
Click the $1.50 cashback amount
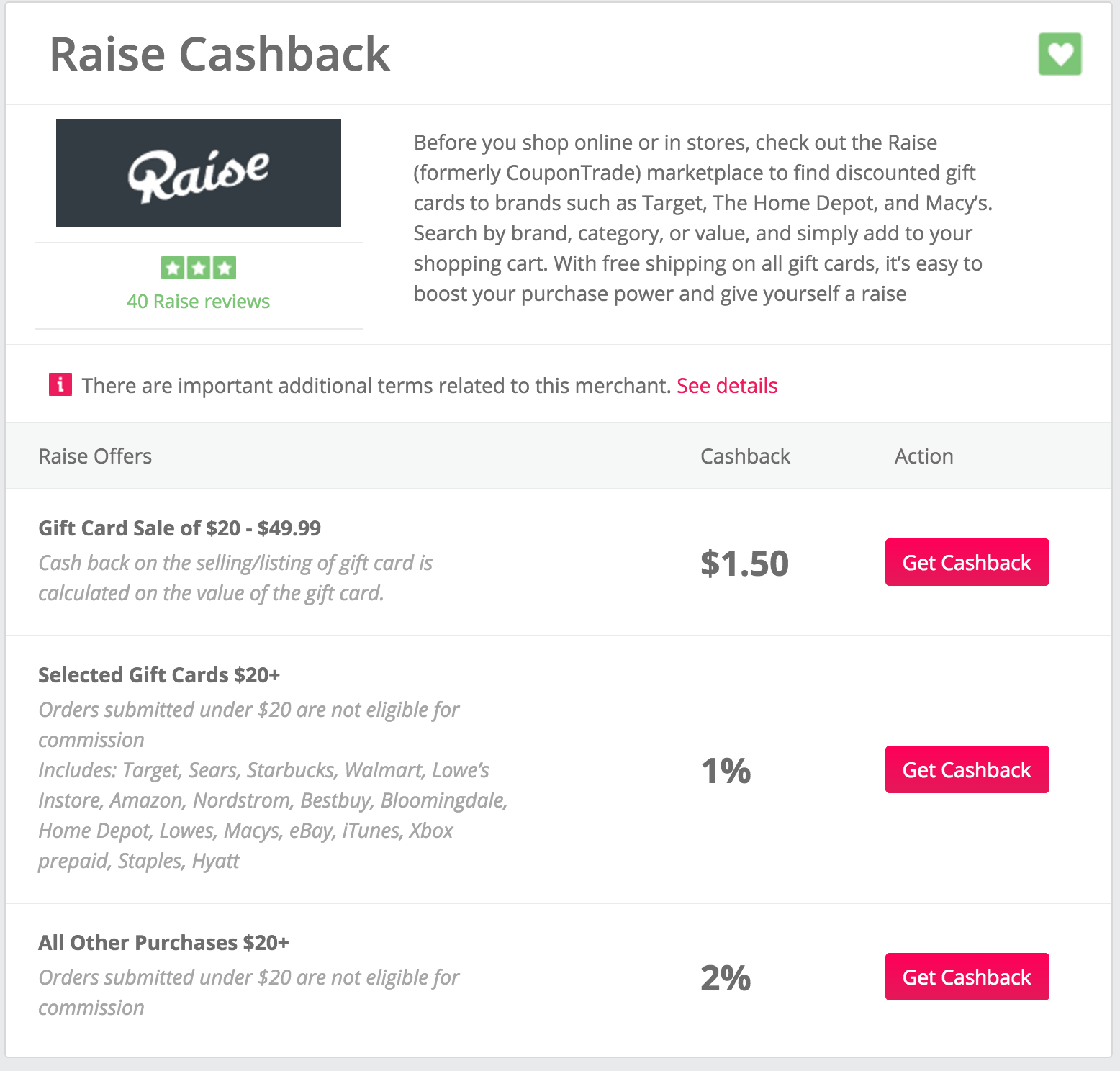pos(744,564)
